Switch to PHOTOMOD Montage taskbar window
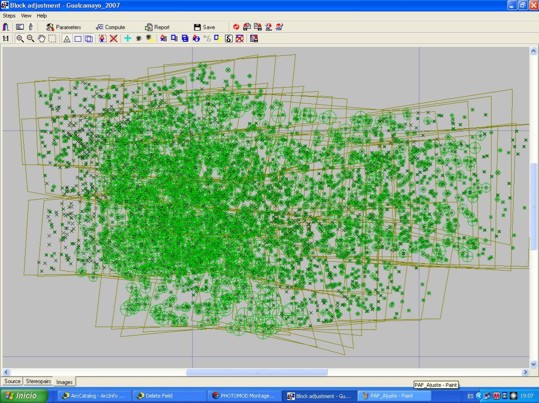 coord(245,396)
